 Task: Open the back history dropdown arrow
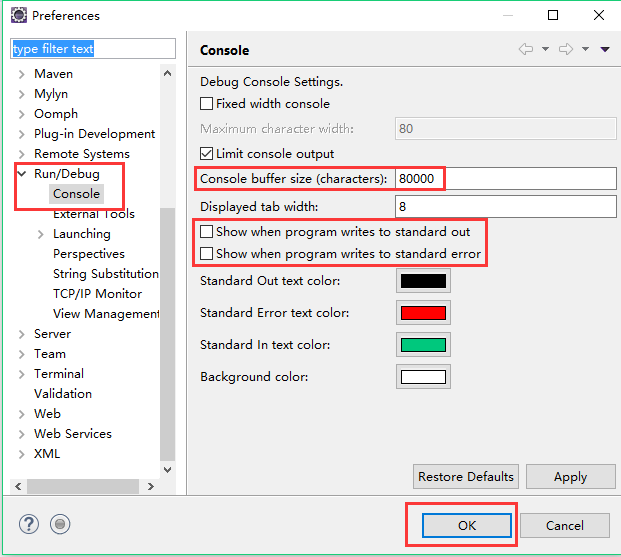(545, 49)
